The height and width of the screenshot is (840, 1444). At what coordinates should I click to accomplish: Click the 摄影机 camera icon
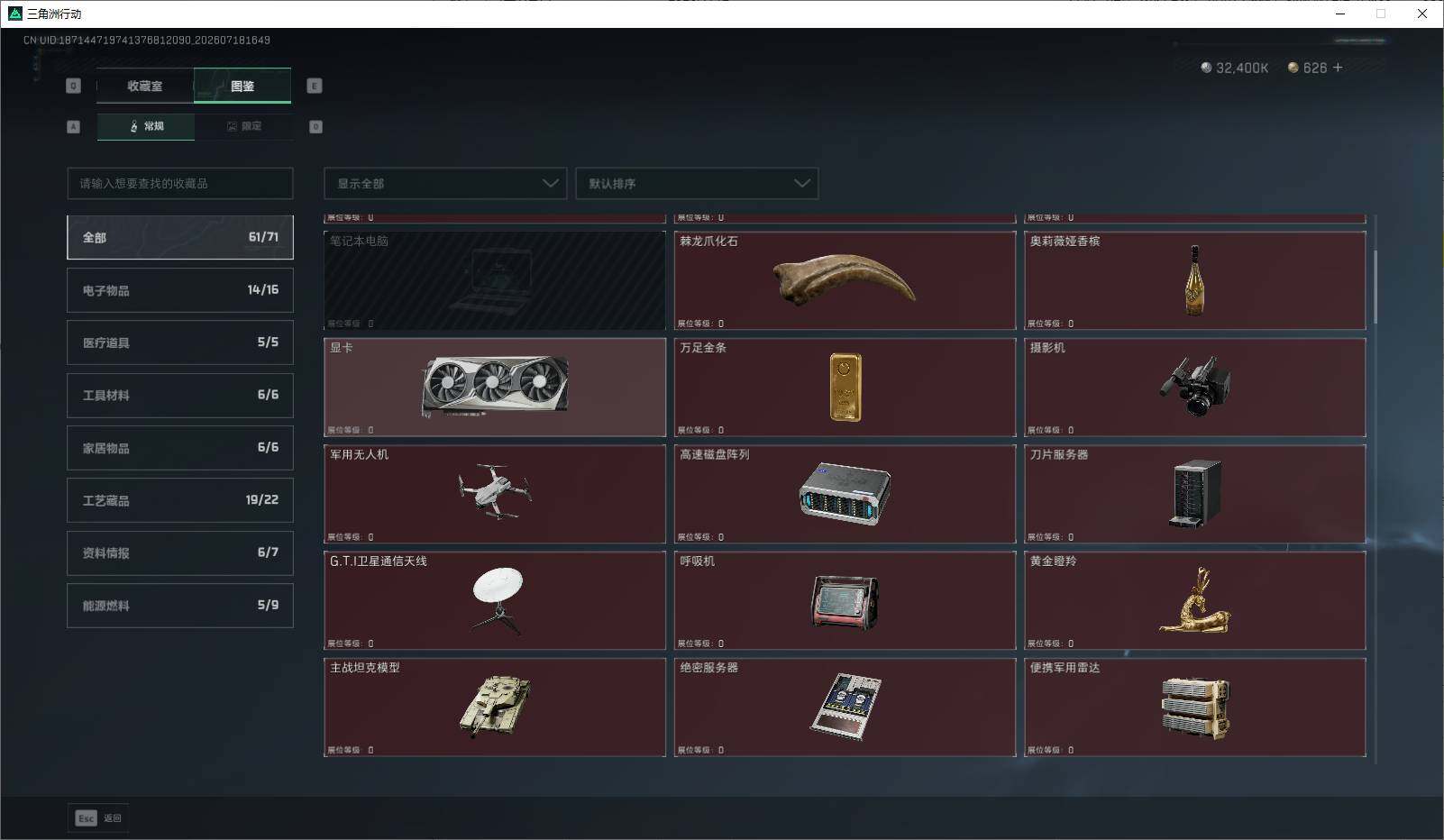pos(1195,387)
